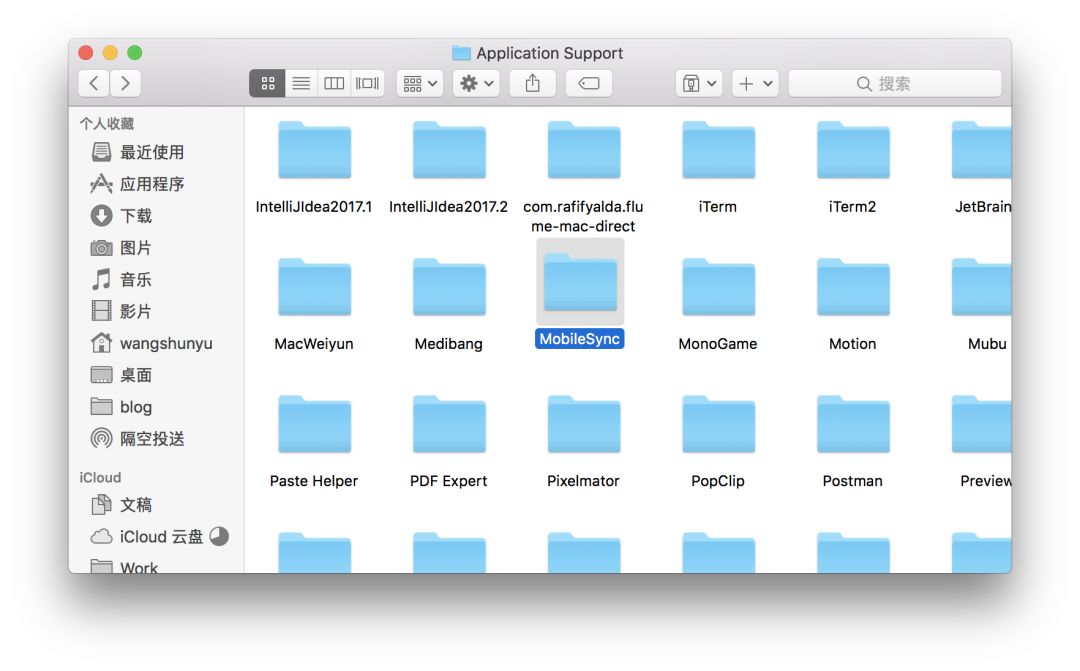Select the MacWeiyun folder
This screenshot has width=1080, height=671.
click(x=314, y=304)
